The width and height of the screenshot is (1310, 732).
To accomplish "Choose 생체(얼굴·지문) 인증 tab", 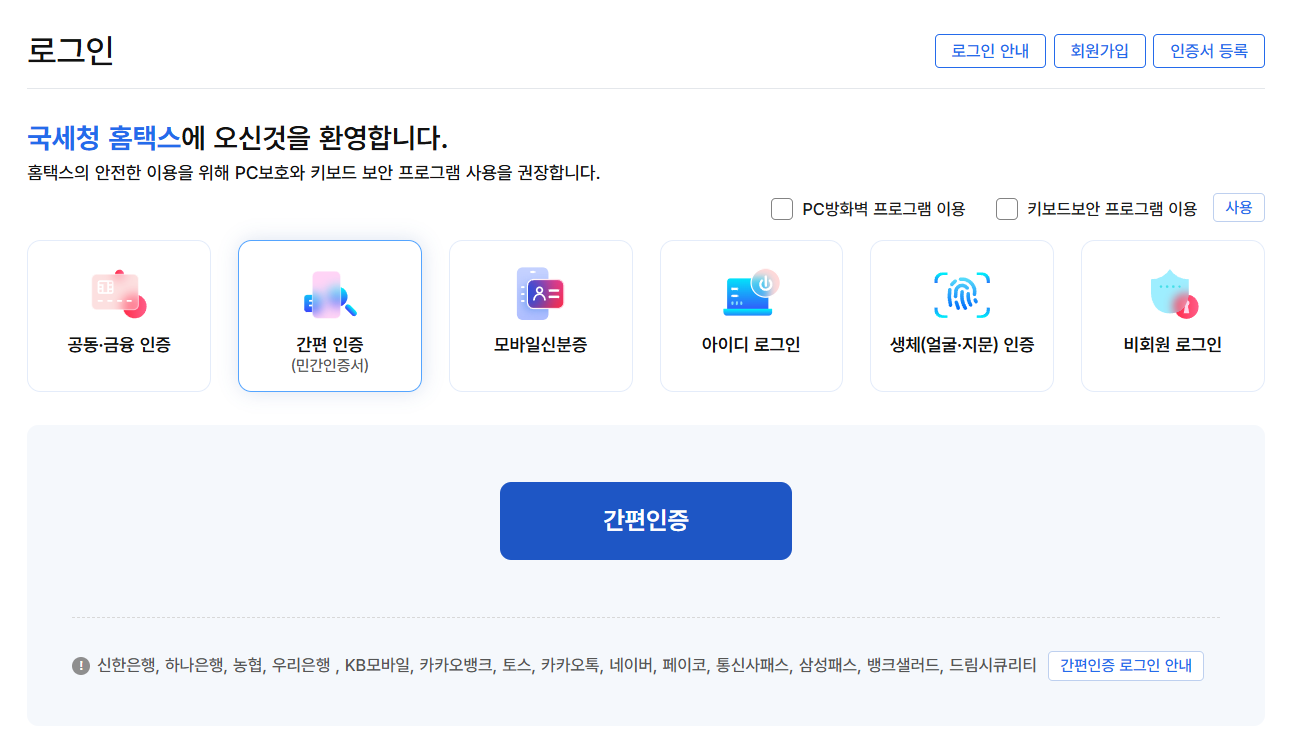I will [x=962, y=316].
